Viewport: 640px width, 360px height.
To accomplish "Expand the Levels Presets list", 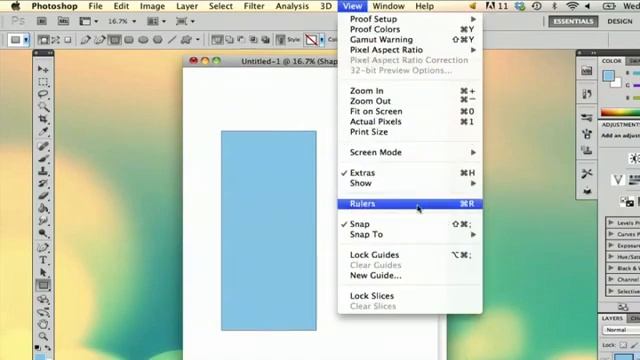I will point(611,223).
